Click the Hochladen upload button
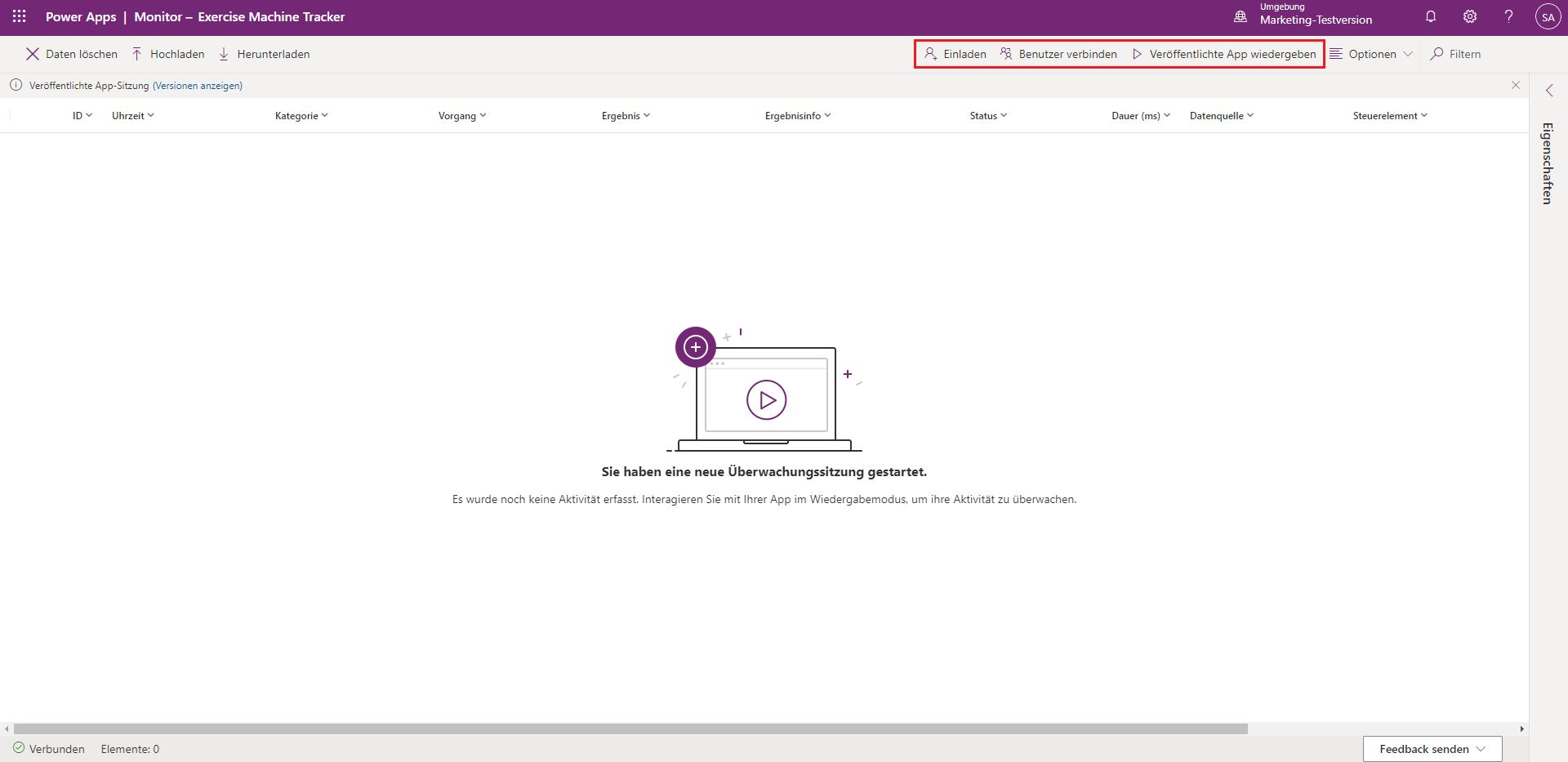The height and width of the screenshot is (762, 1568). coord(168,54)
